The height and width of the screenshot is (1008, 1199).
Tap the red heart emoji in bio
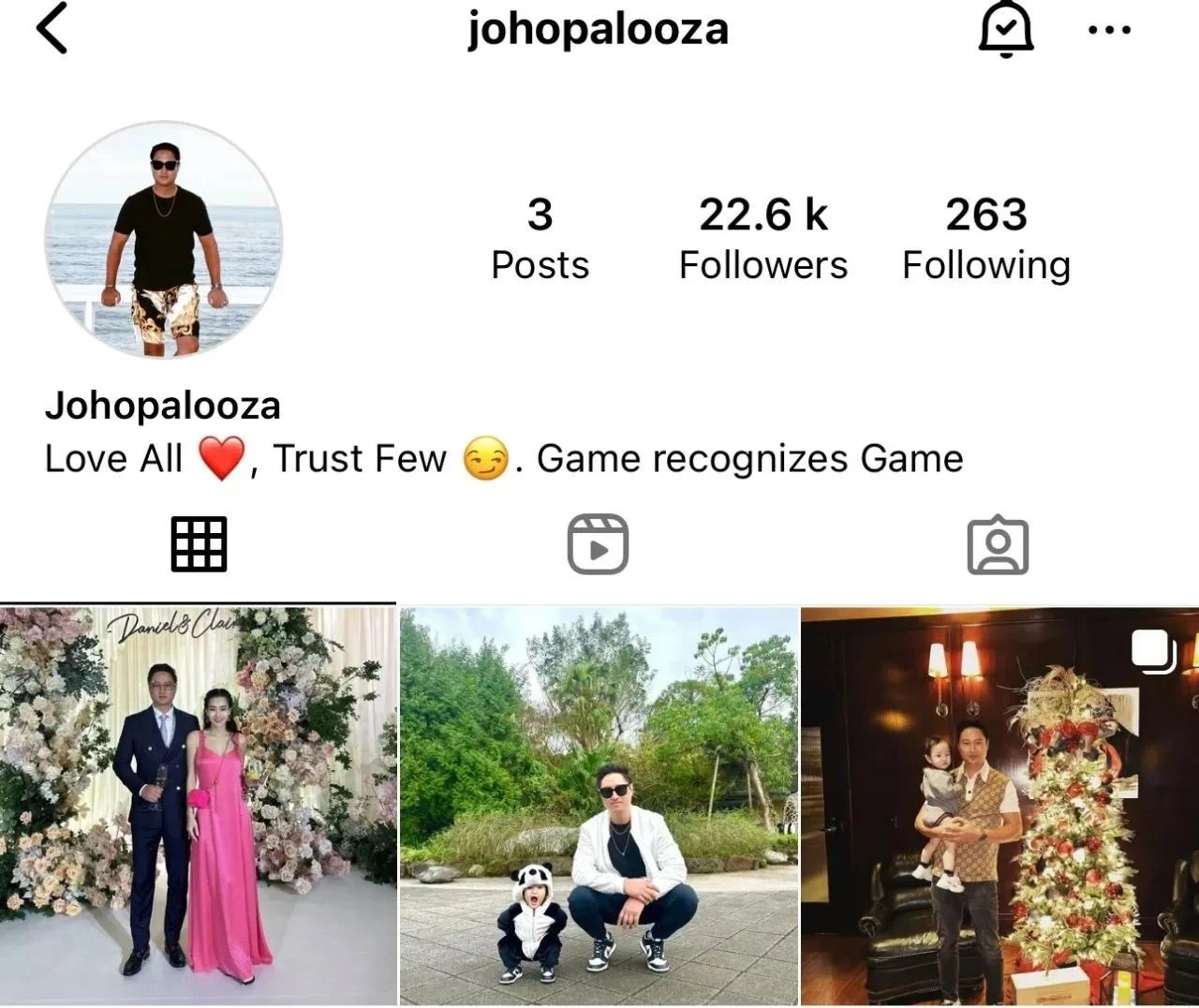(x=221, y=459)
